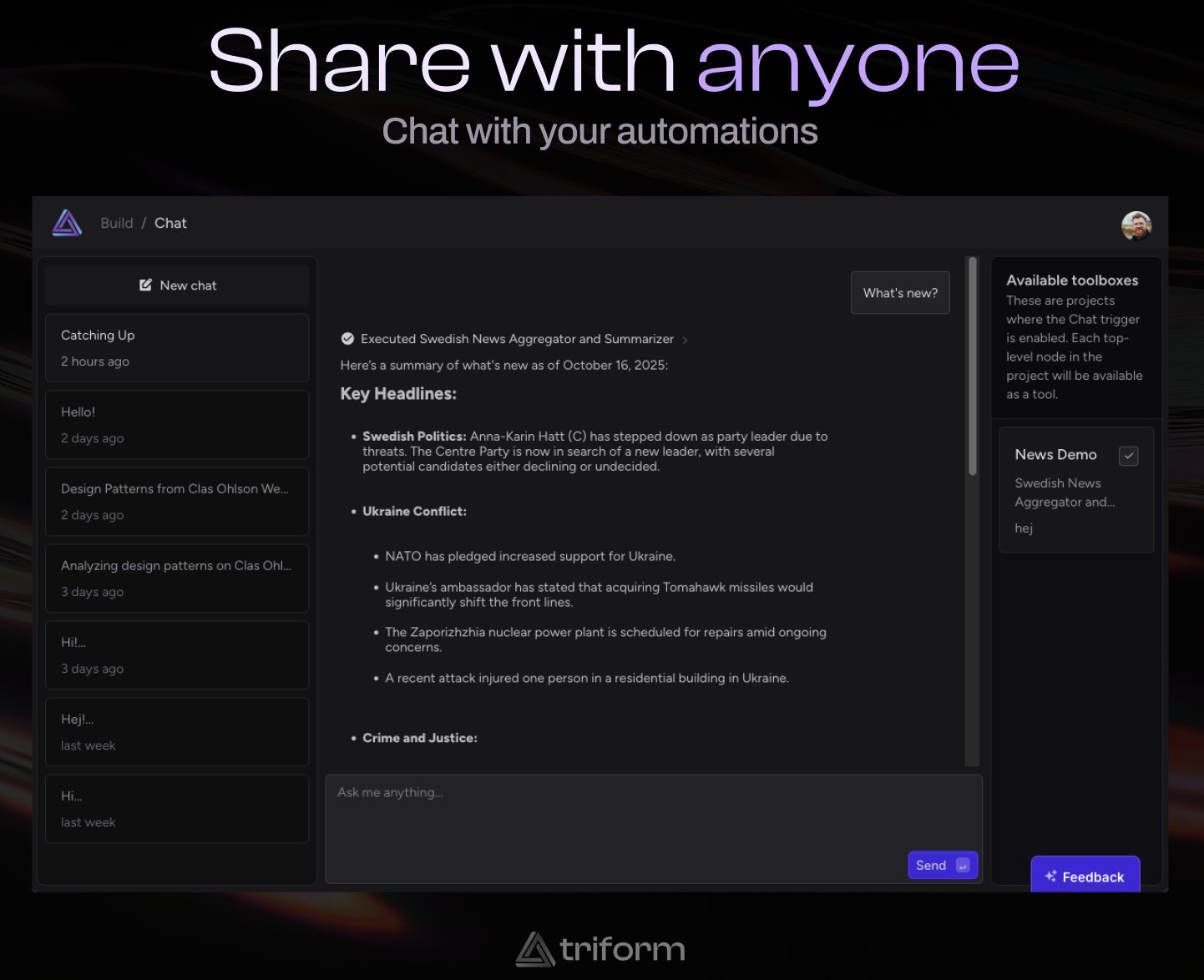Image resolution: width=1204 pixels, height=980 pixels.
Task: Click the Triform triangle logo in the header
Action: click(67, 223)
